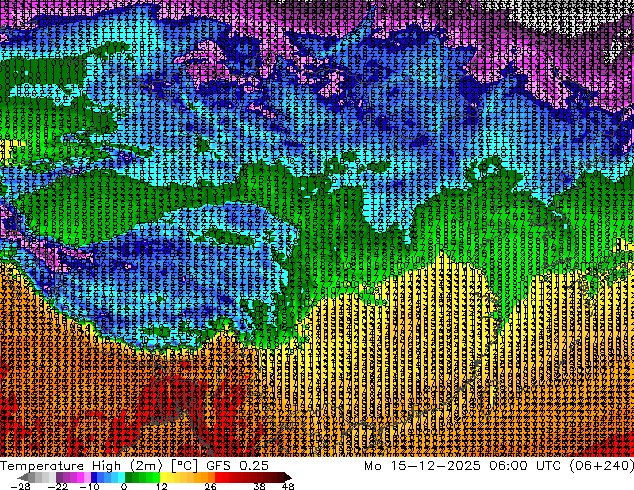Click the '-10' legend label
Screen dimensions: 634x490
pos(89,486)
